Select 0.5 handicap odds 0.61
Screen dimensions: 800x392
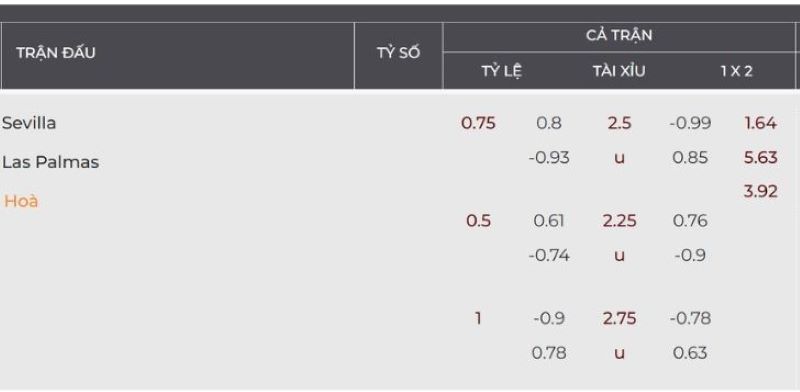point(549,220)
